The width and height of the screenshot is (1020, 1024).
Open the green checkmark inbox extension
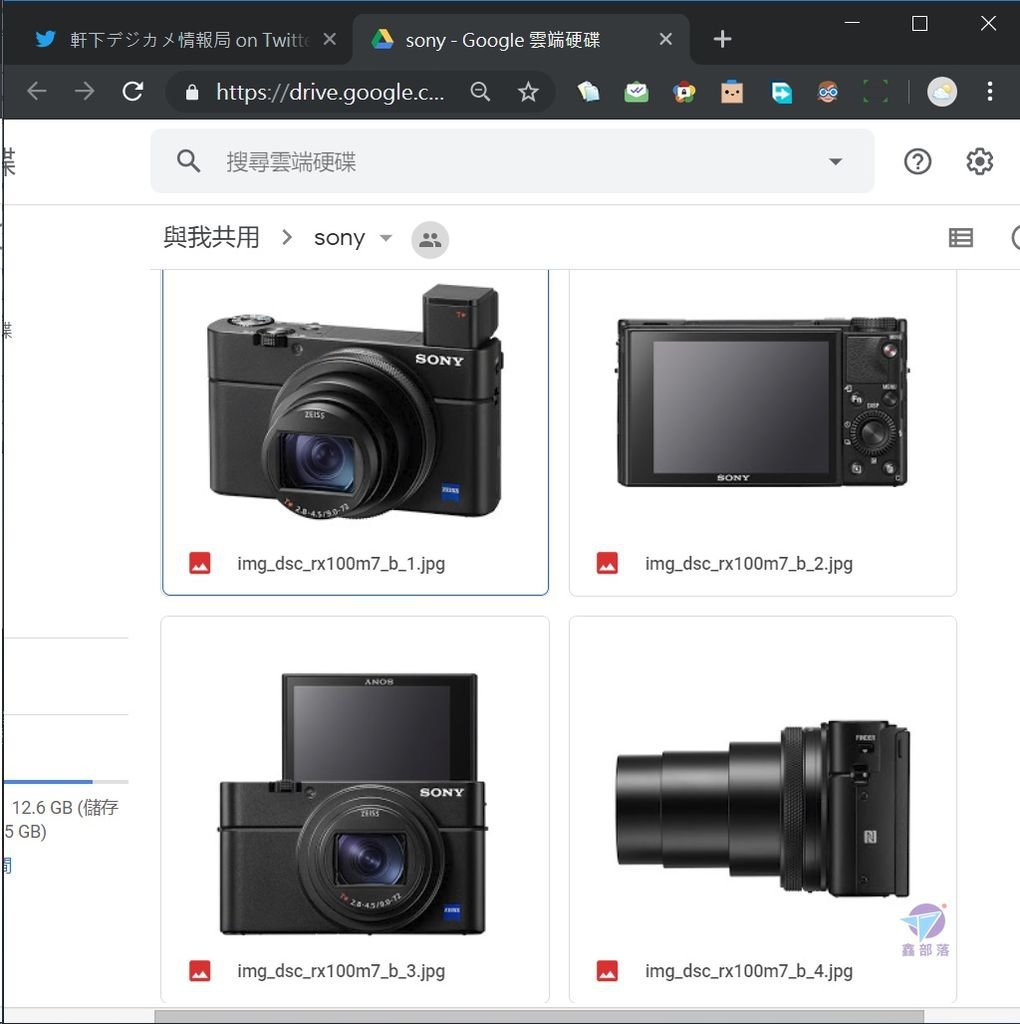[x=636, y=92]
